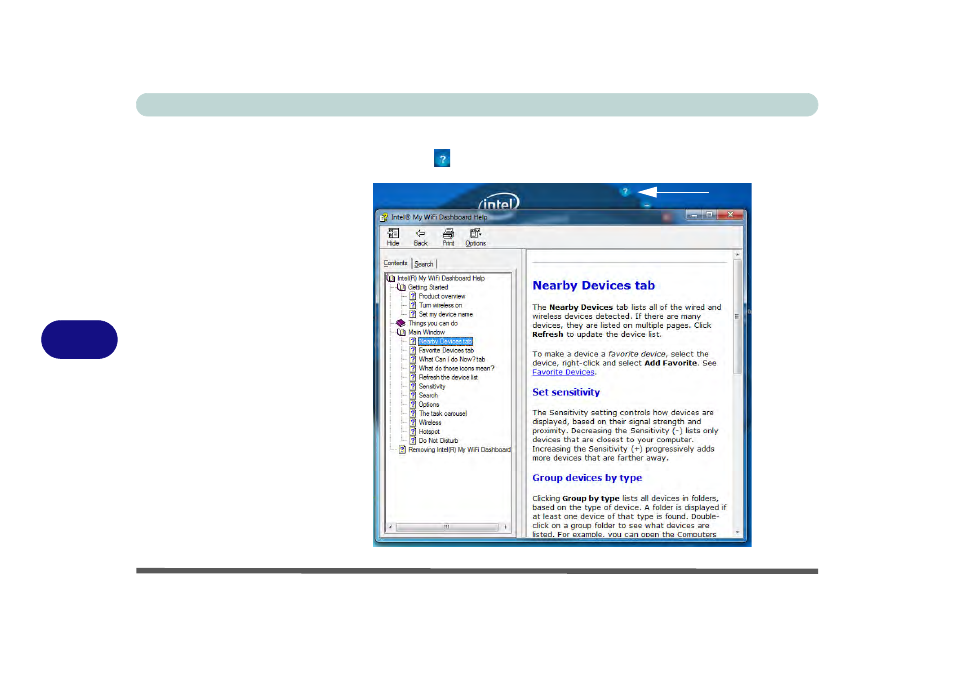This screenshot has width=954, height=673.
Task: Click the Group devices by type heading
Action: (x=587, y=478)
